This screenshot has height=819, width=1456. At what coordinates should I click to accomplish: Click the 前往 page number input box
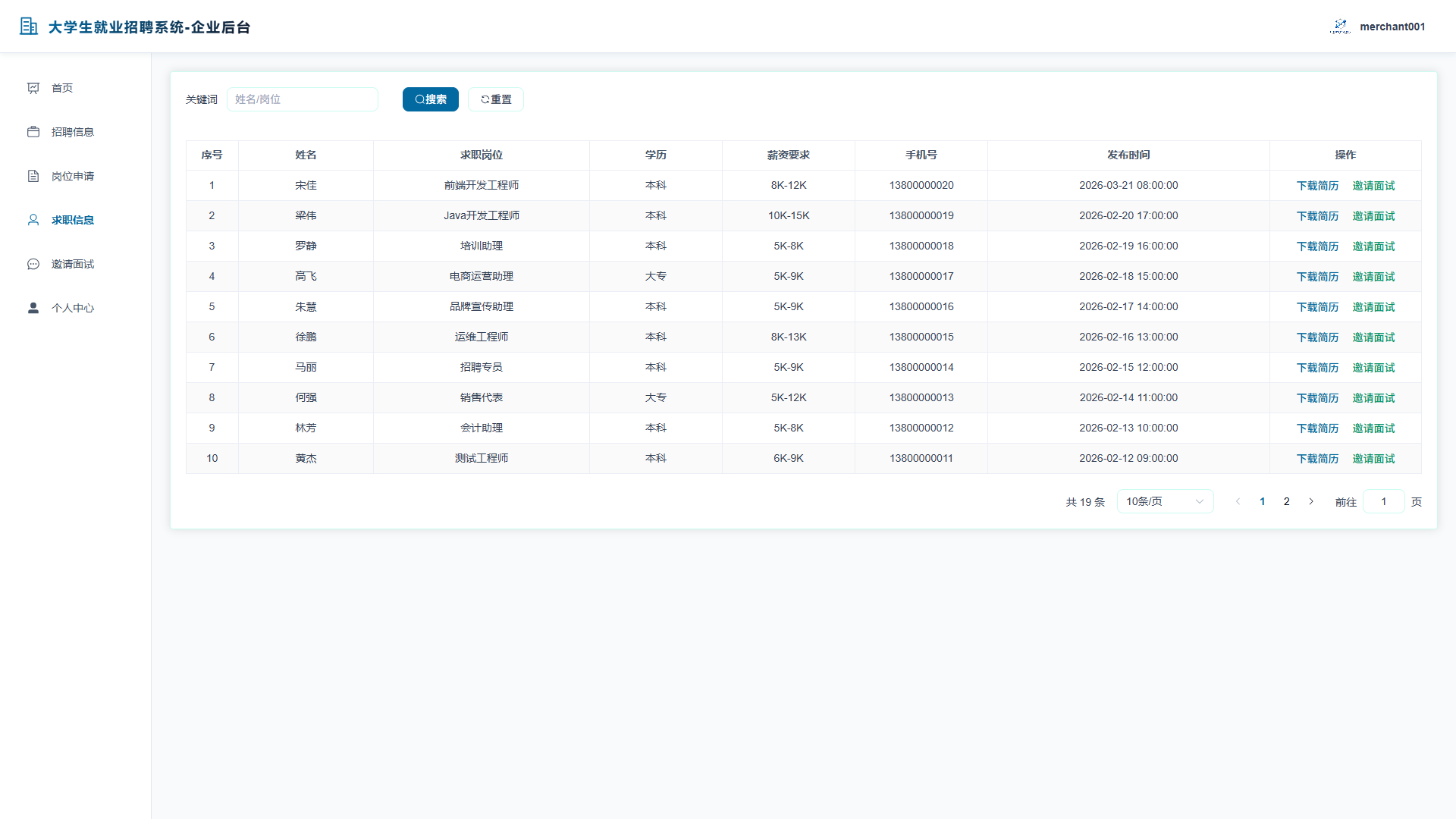1384,501
